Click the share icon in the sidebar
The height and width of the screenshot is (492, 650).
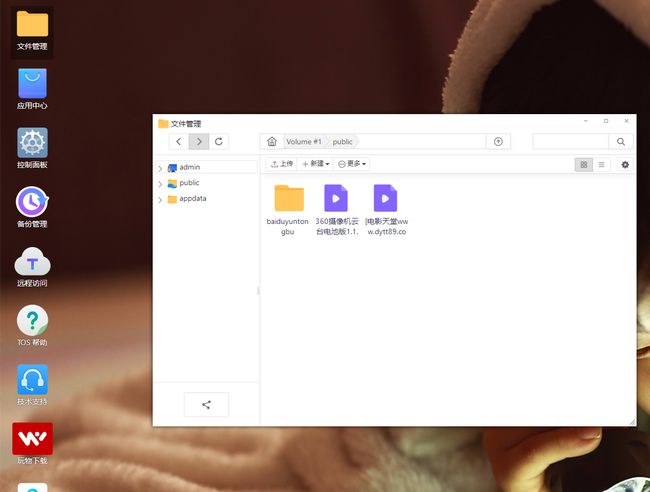[206, 405]
